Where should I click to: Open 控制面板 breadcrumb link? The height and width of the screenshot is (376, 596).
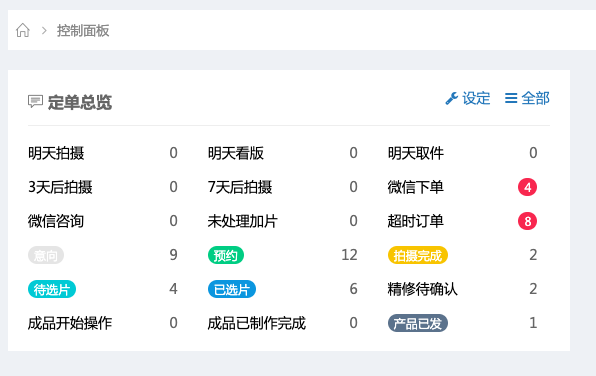[83, 31]
